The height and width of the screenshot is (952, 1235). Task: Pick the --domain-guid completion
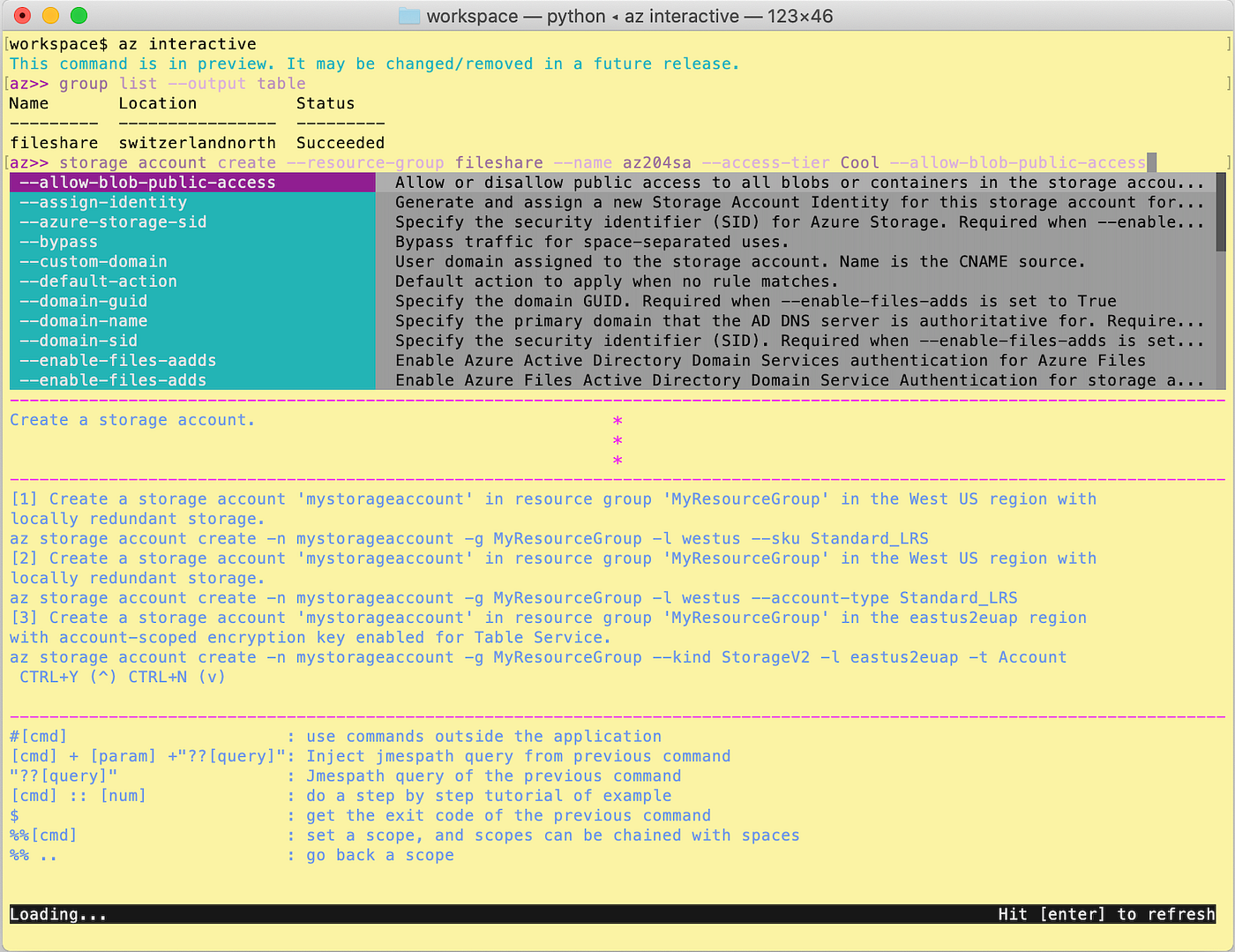coord(192,301)
